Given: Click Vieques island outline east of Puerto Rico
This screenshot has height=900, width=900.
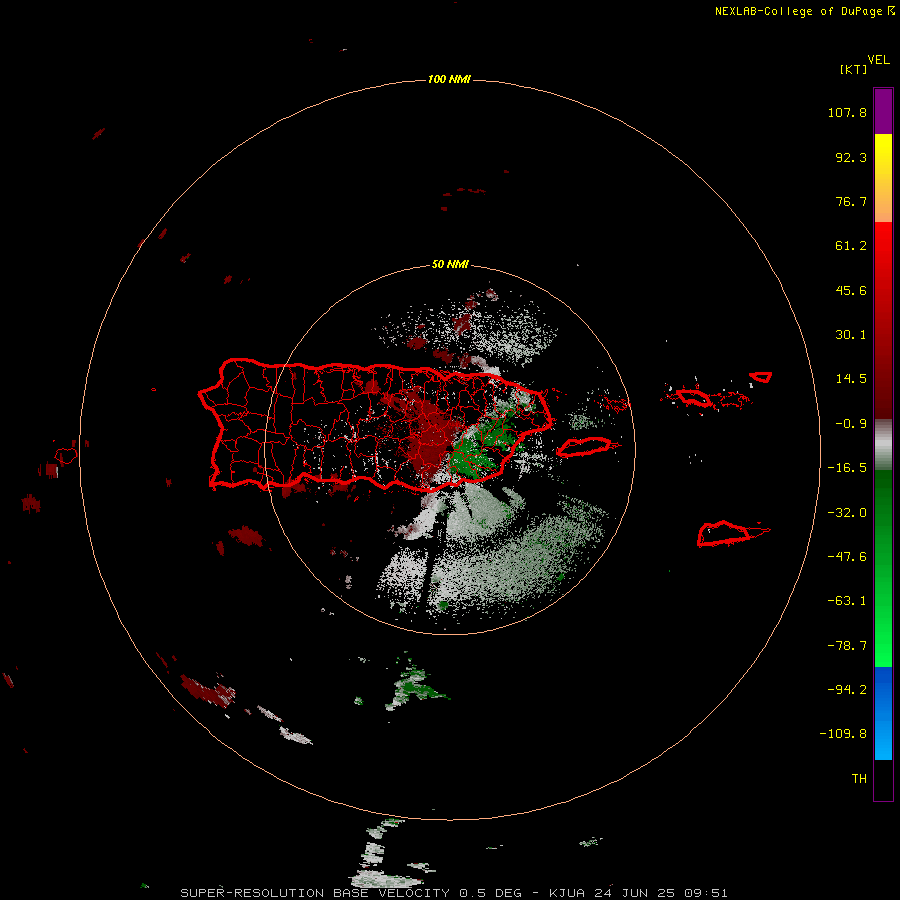Looking at the screenshot, I should coord(584,447).
